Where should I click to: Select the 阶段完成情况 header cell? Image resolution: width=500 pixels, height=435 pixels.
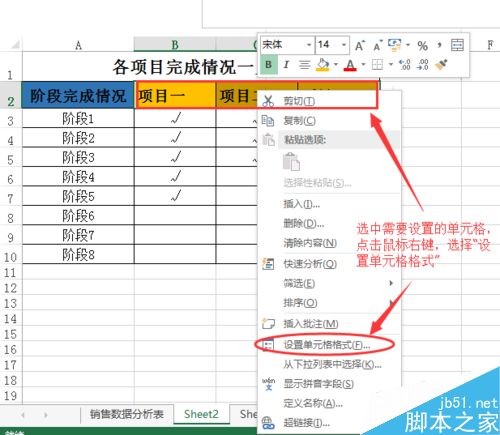pyautogui.click(x=78, y=95)
